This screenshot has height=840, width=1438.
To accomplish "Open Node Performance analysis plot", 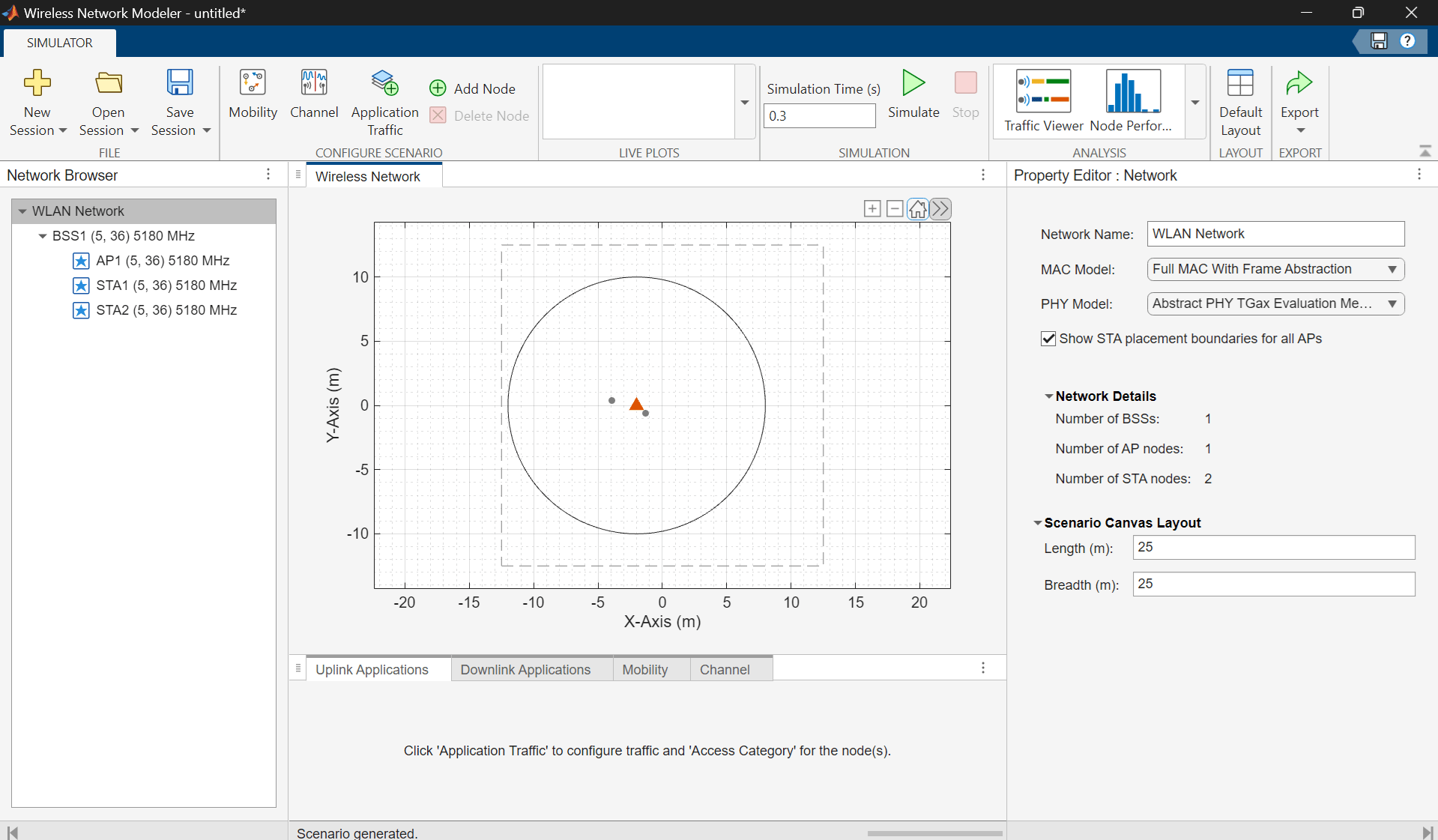I will point(1132,101).
